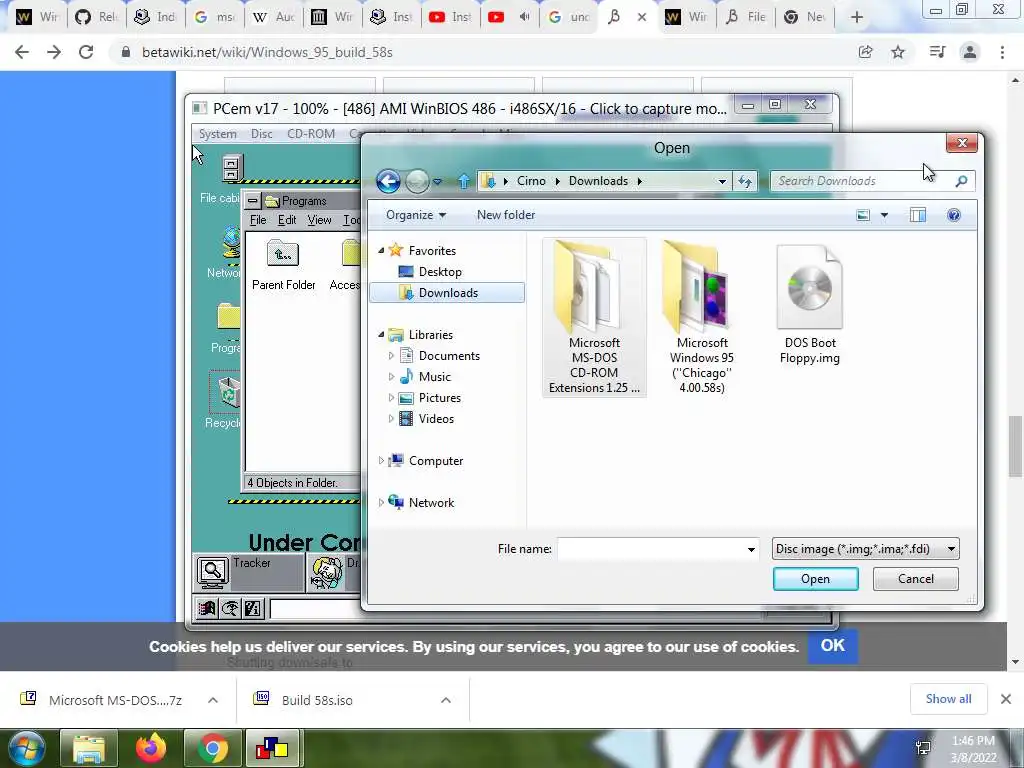Reload the betawiki page
Screen dimensions: 1024x768
(x=86, y=52)
